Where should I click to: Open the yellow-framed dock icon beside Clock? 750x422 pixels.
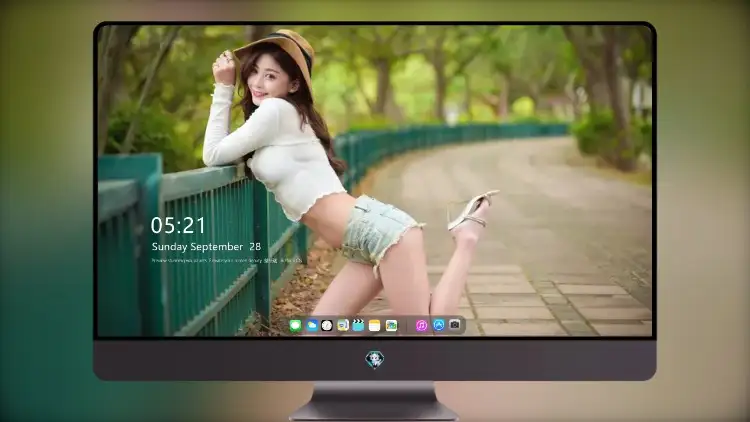[343, 326]
